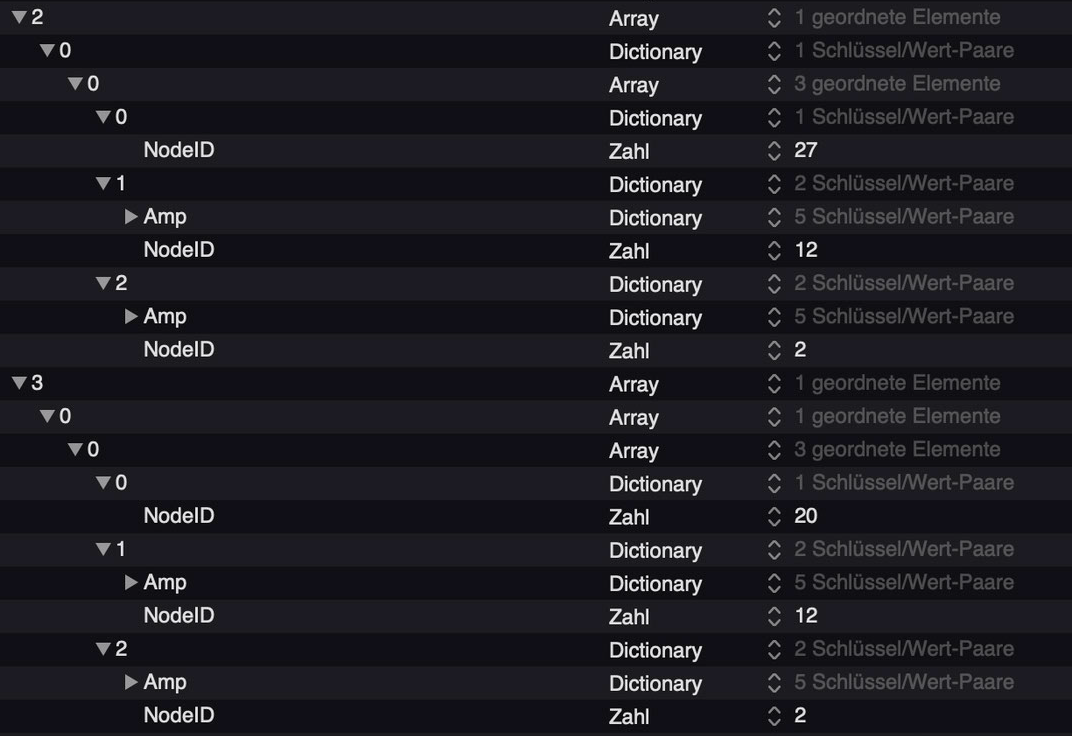Expand the last Amp dictionary at bottom
Viewport: 1072px width, 736px height.
tap(131, 682)
